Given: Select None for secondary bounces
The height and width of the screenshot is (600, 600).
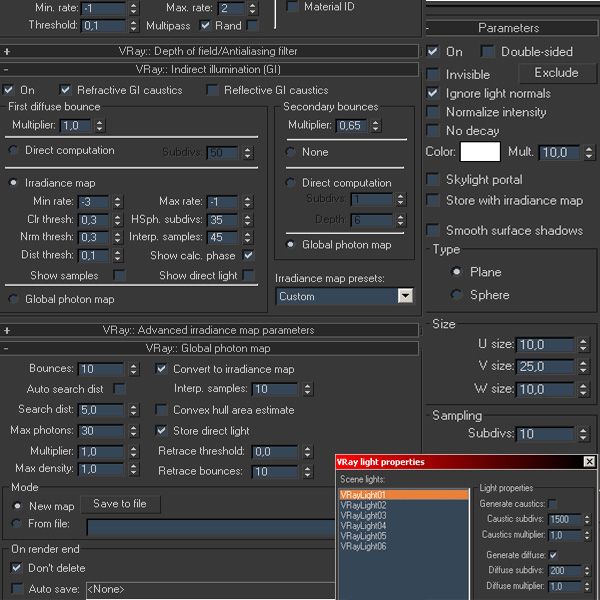Looking at the screenshot, I should pyautogui.click(x=290, y=152).
